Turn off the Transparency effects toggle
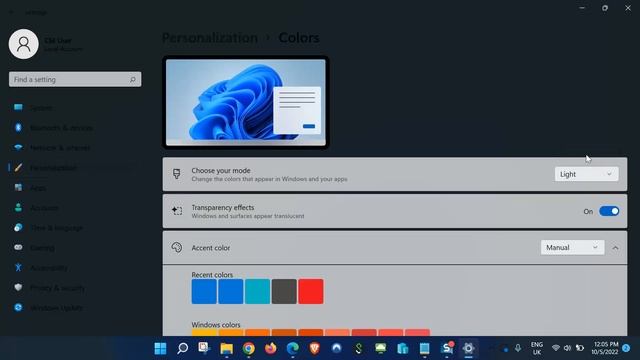Image resolution: width=640 pixels, height=360 pixels. (x=609, y=211)
